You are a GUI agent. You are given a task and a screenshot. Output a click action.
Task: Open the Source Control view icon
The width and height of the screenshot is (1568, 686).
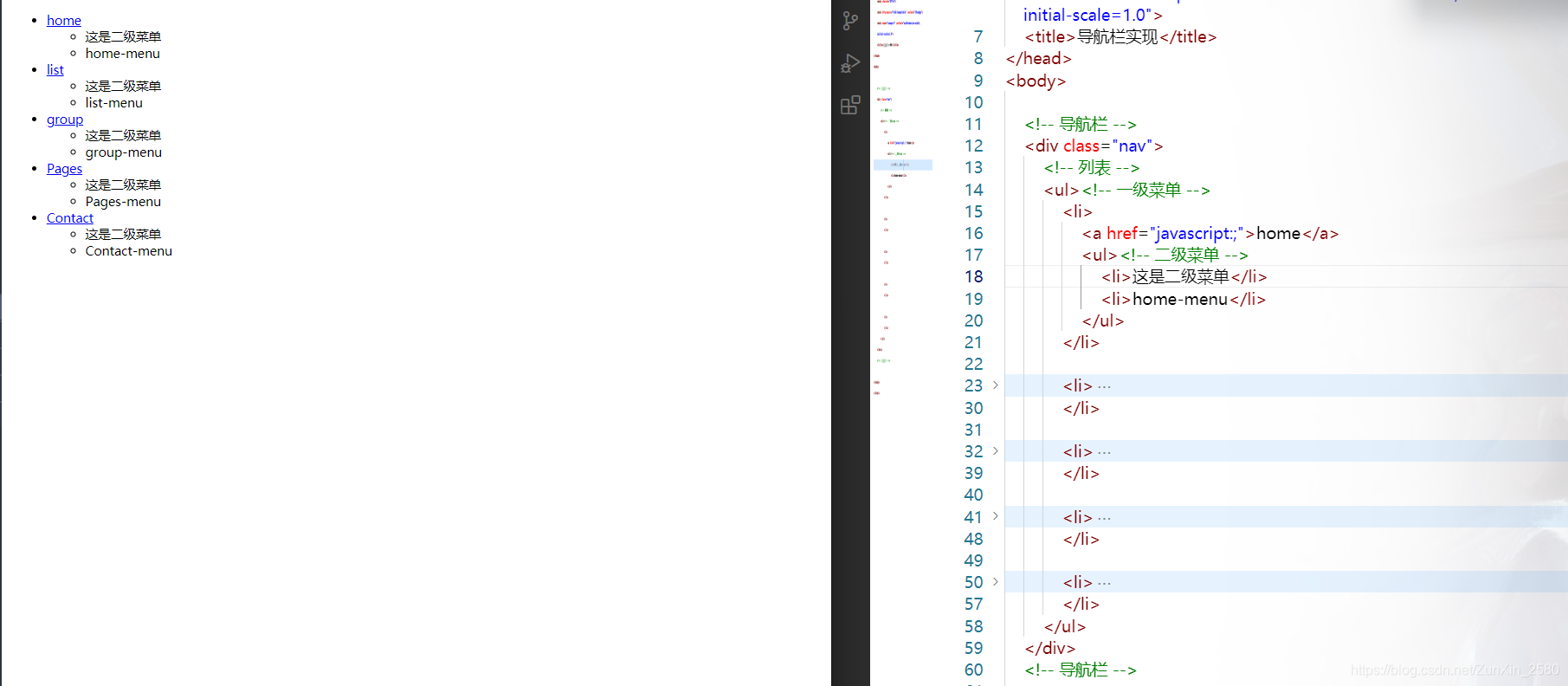point(850,21)
